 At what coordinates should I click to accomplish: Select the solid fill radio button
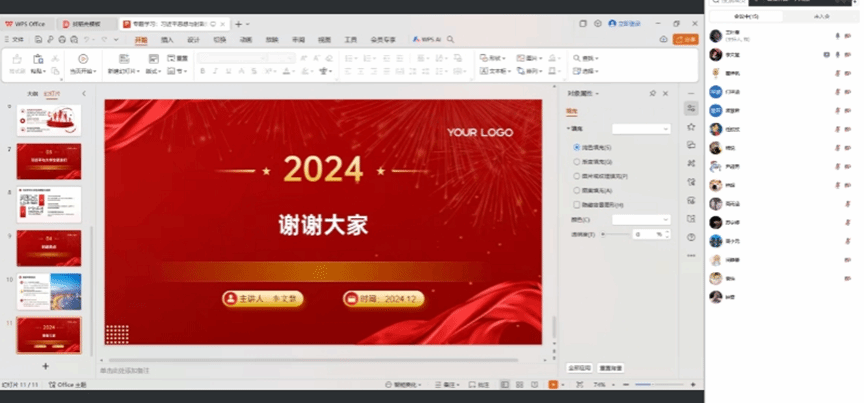coord(577,147)
